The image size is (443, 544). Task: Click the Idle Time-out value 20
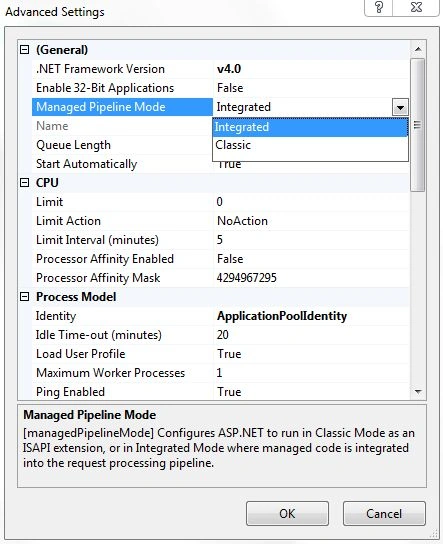pos(223,335)
